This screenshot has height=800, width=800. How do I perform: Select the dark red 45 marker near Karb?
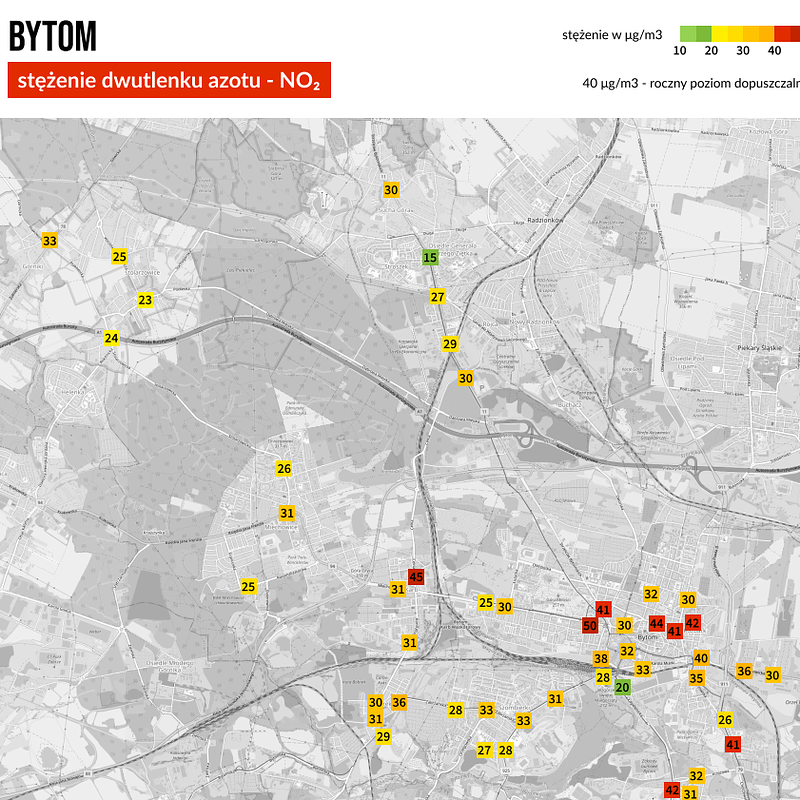point(417,577)
